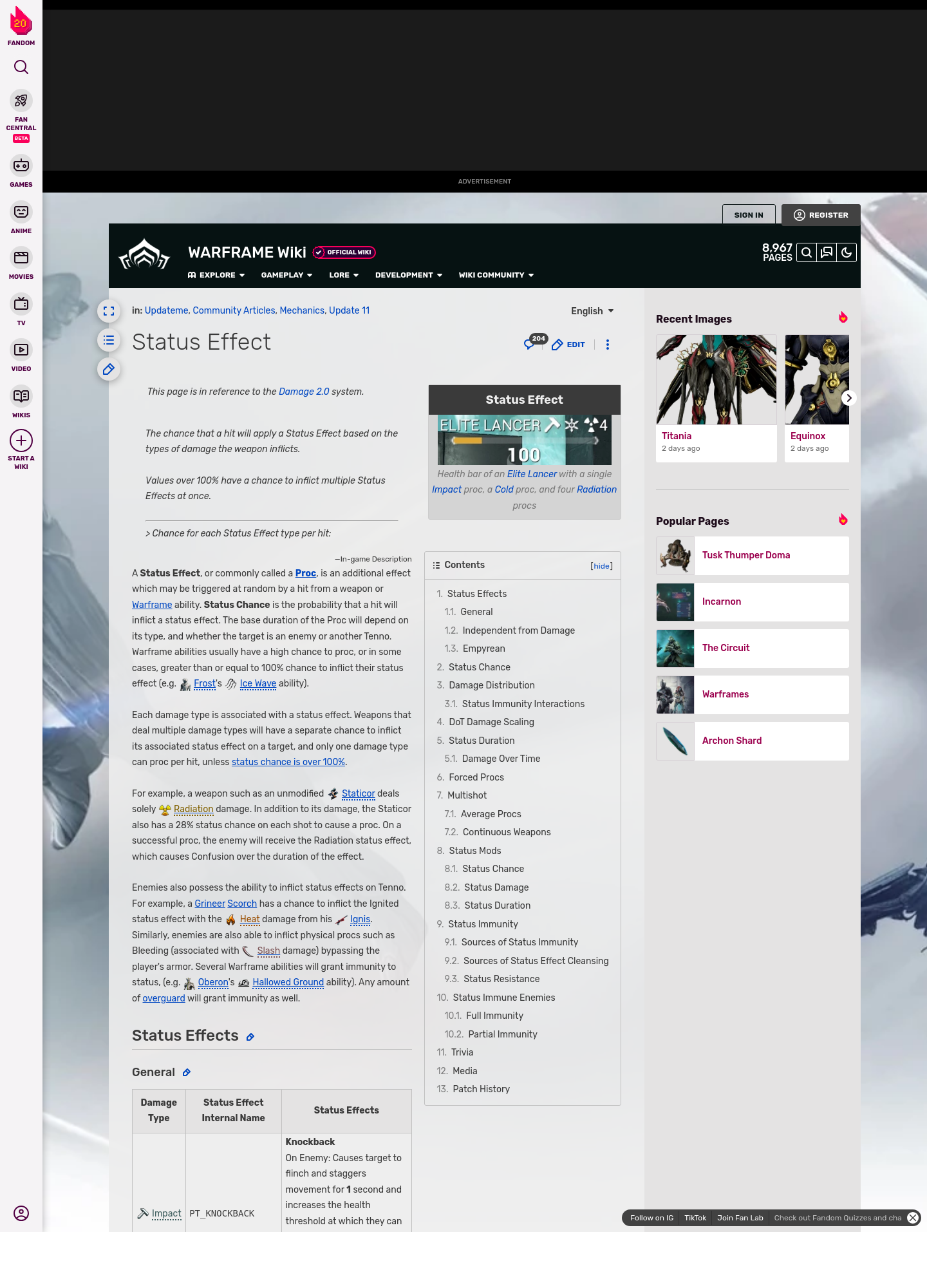Click the Start a Wiki plus icon
927x1288 pixels.
pos(21,440)
